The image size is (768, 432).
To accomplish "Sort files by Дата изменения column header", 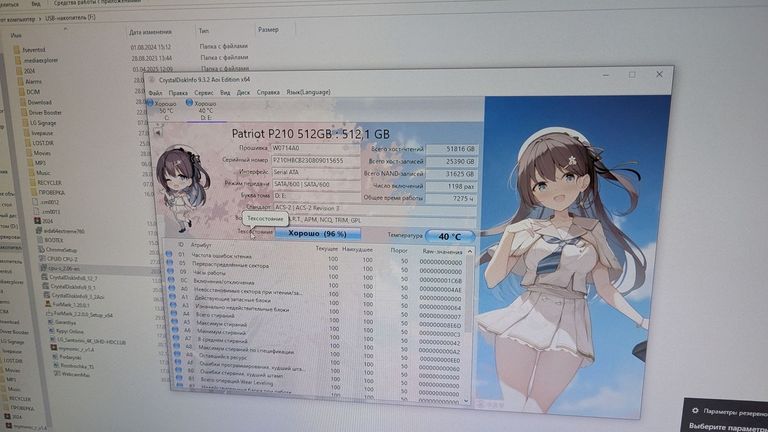I will pyautogui.click(x=150, y=31).
